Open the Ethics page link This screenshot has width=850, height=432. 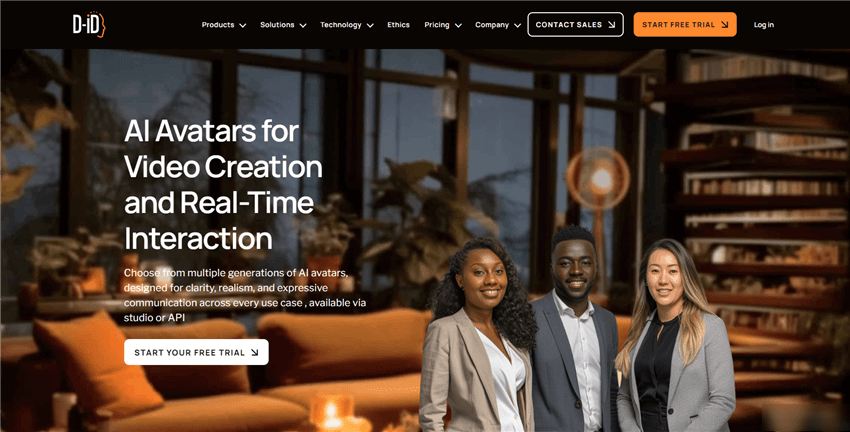pos(398,25)
